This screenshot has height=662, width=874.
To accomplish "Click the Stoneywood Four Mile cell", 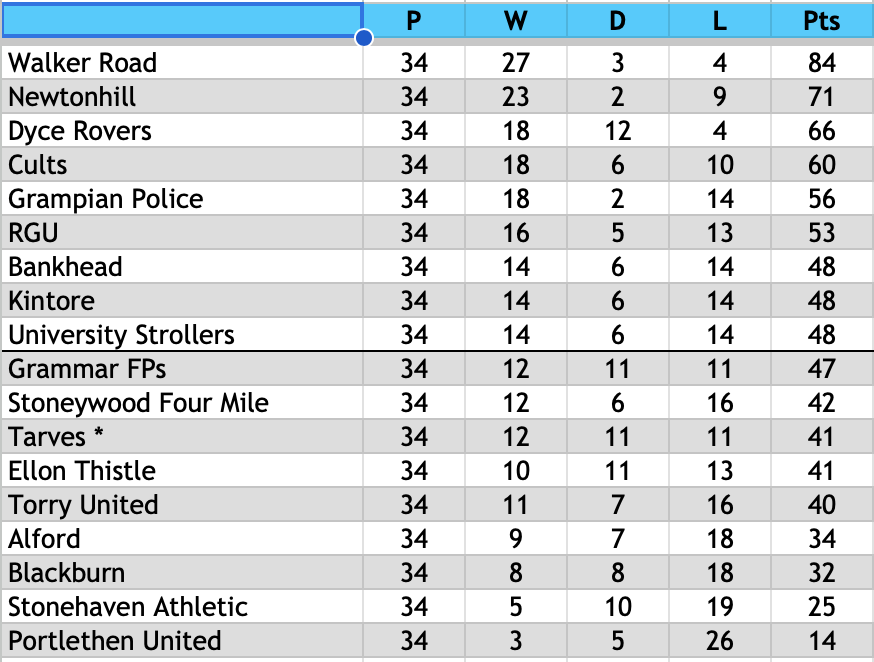I will 182,402.
